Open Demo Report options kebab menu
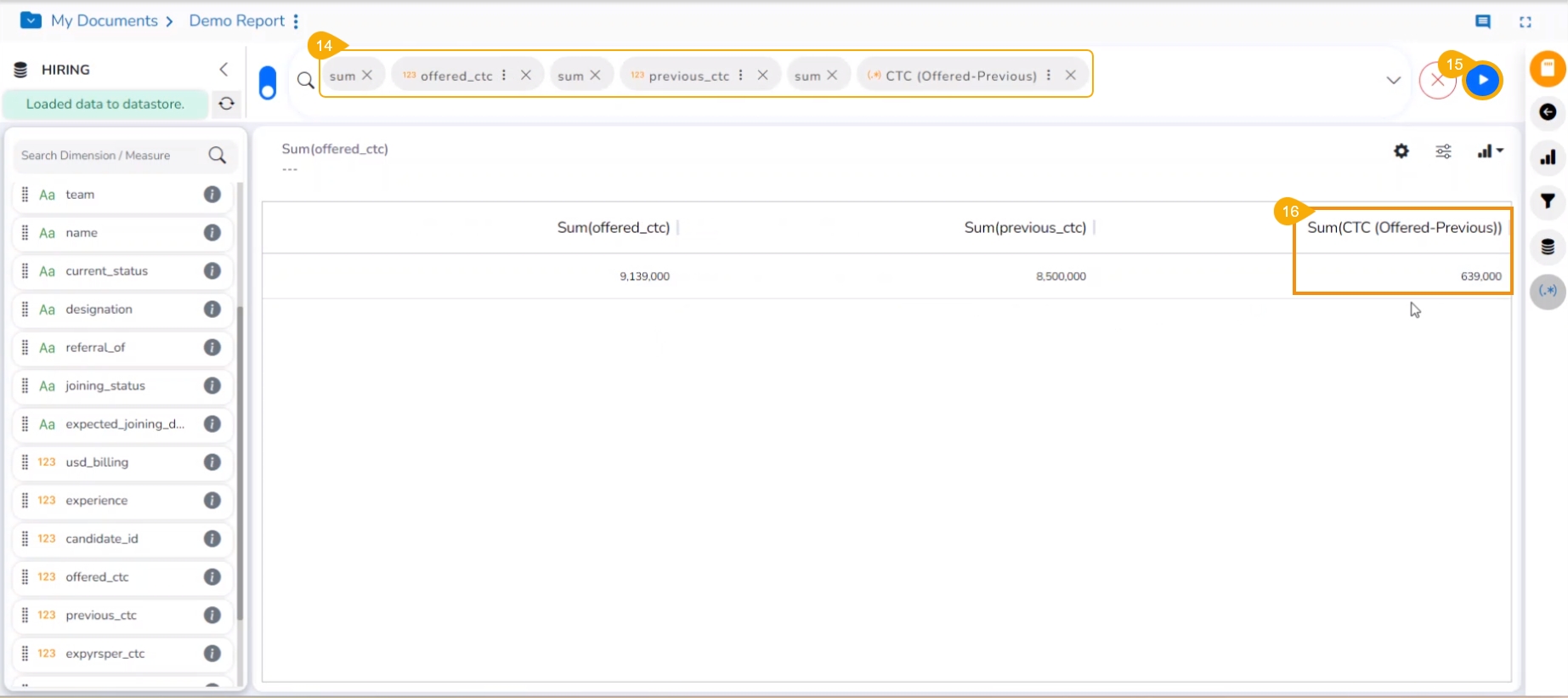The width and height of the screenshot is (1568, 698). [x=296, y=21]
